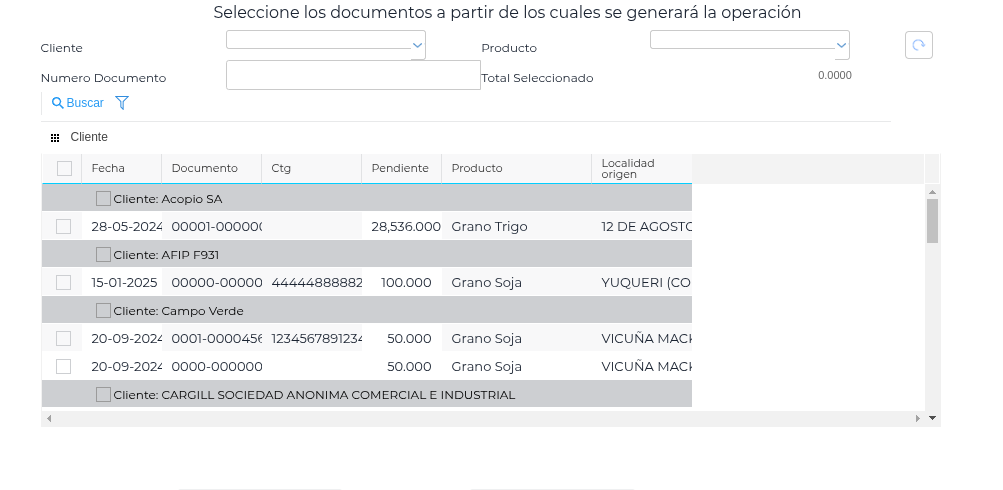
Task: Click the filter funnel icon
Action: tap(122, 103)
